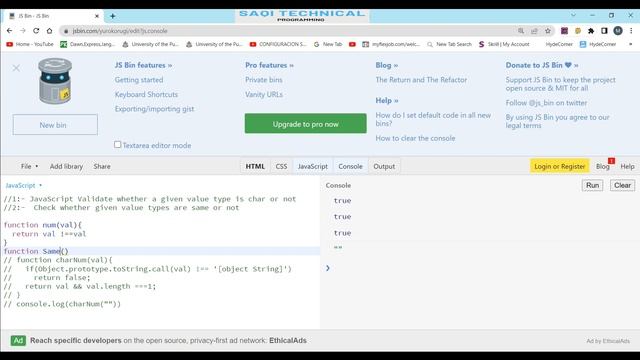Open the Vanity URLs link

pyautogui.click(x=264, y=94)
